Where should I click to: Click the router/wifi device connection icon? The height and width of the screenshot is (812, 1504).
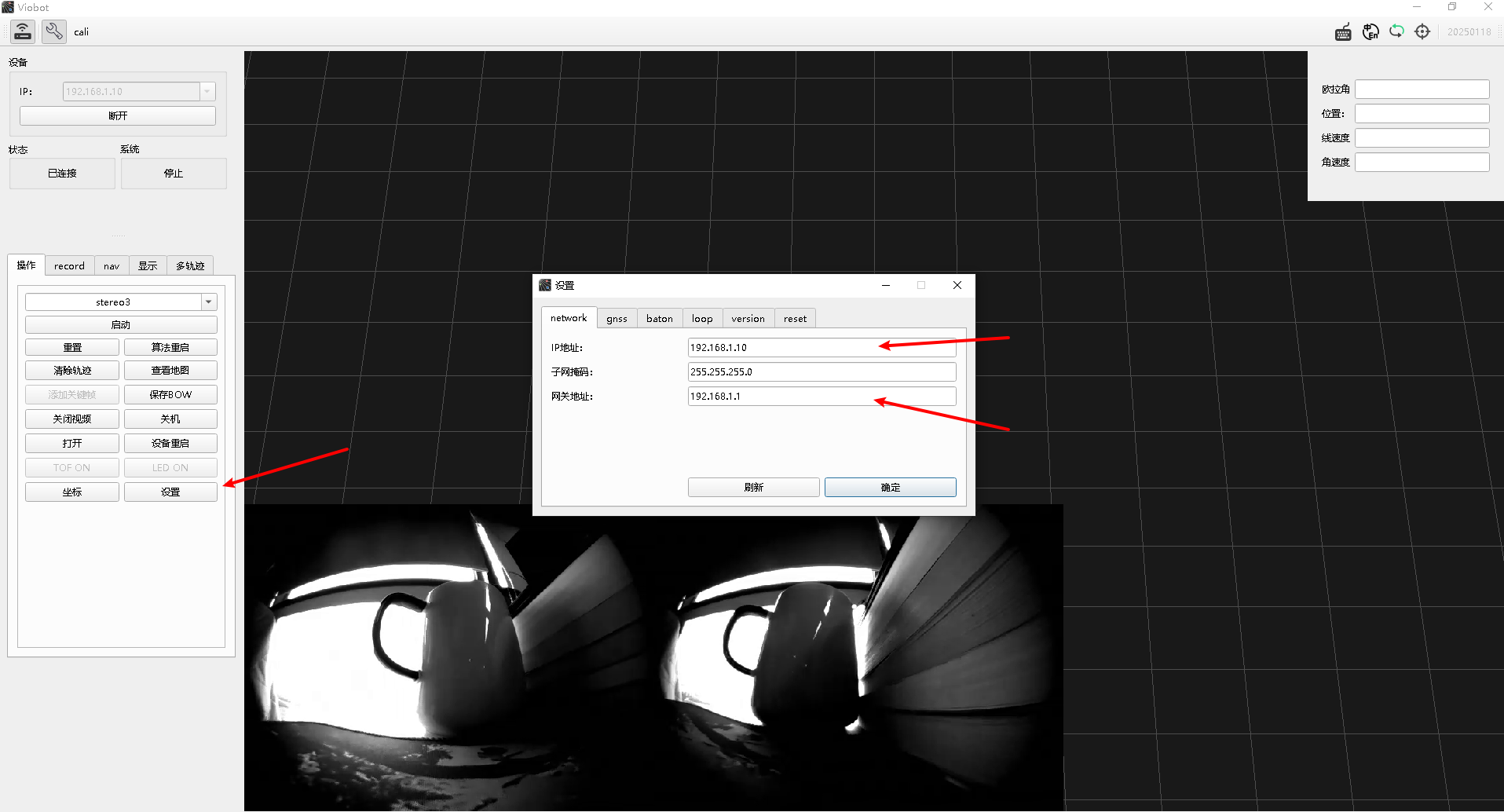pos(23,31)
